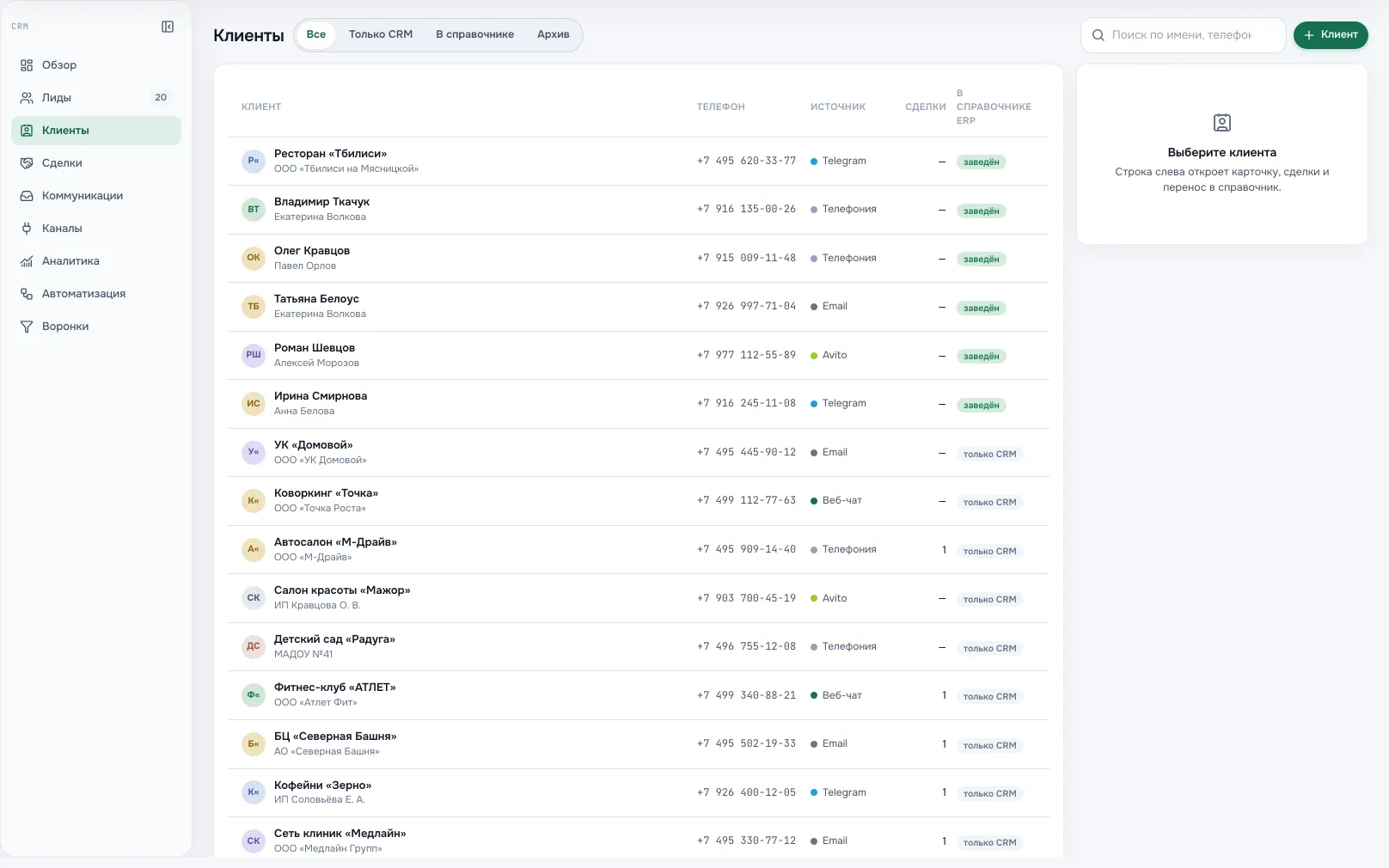Go to Обзор in the sidebar
The width and height of the screenshot is (1389, 868).
[96, 65]
